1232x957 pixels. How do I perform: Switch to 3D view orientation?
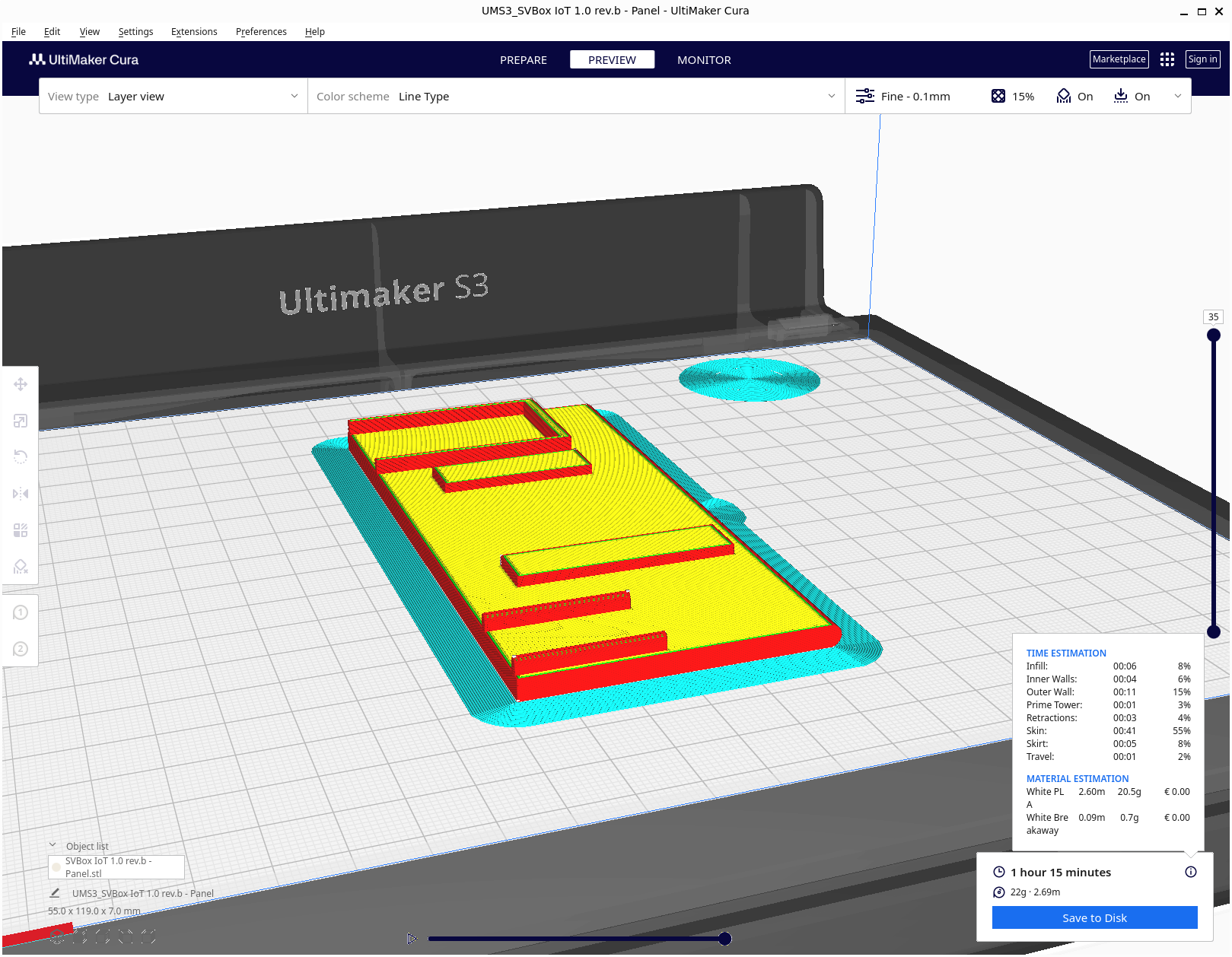[57, 936]
